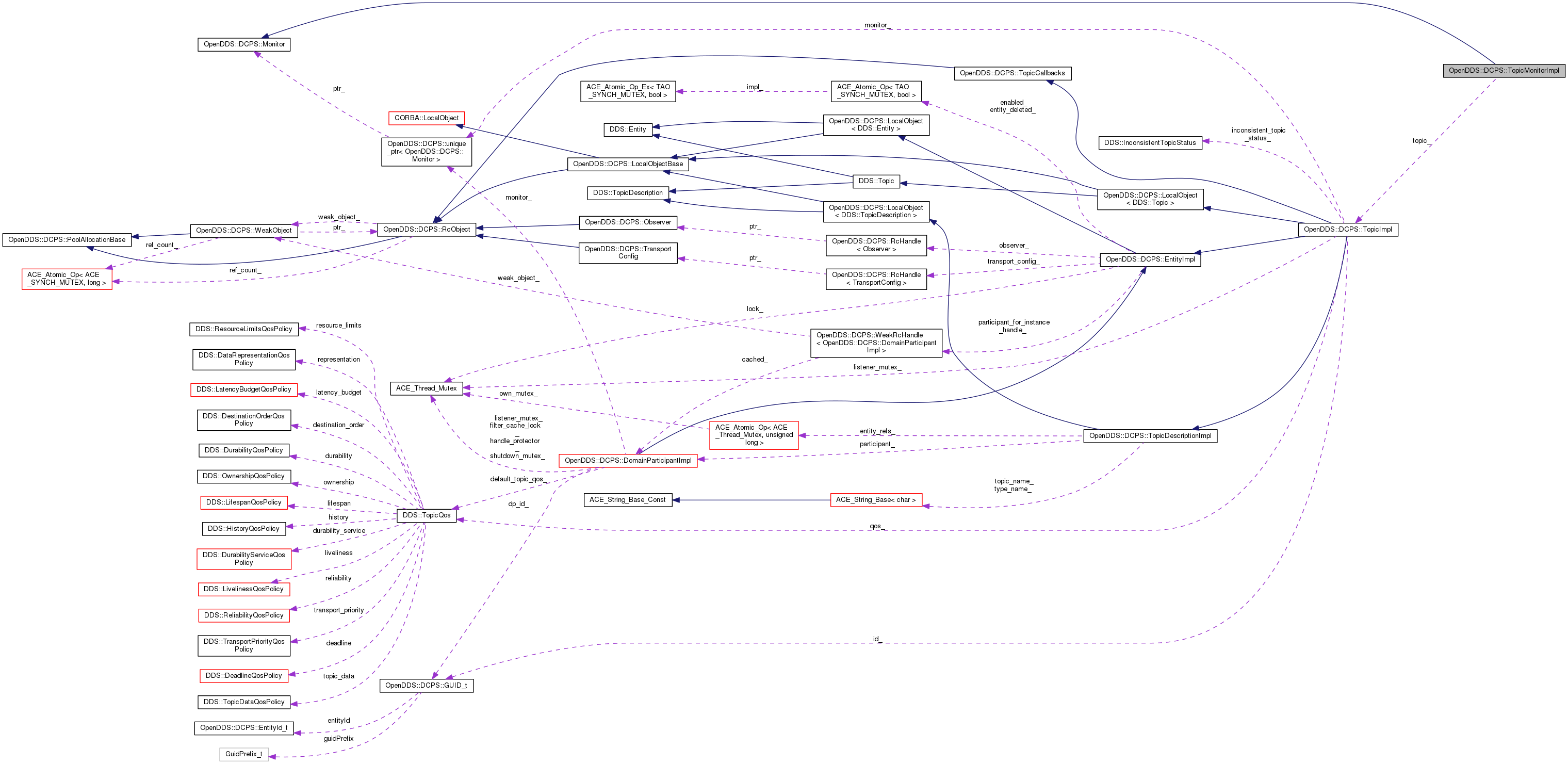
Task: Select the DDS::TopicQos class node
Action: pyautogui.click(x=426, y=514)
